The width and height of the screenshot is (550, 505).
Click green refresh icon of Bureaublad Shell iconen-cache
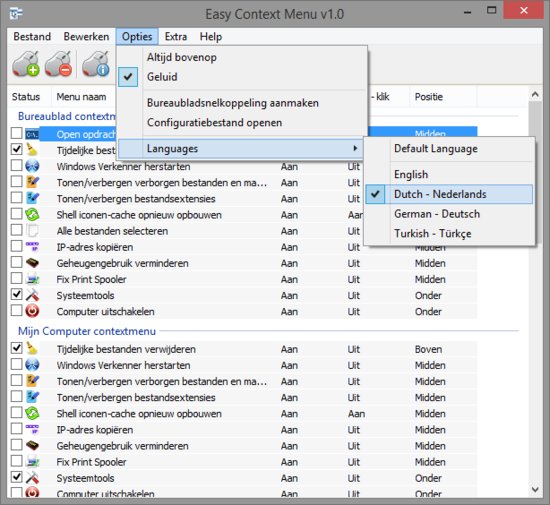coord(32,214)
